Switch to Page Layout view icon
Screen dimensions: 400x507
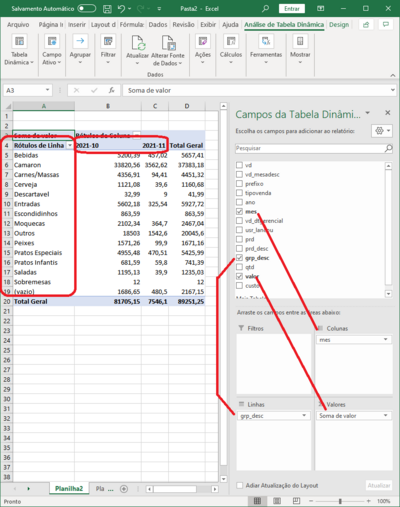pos(277,501)
